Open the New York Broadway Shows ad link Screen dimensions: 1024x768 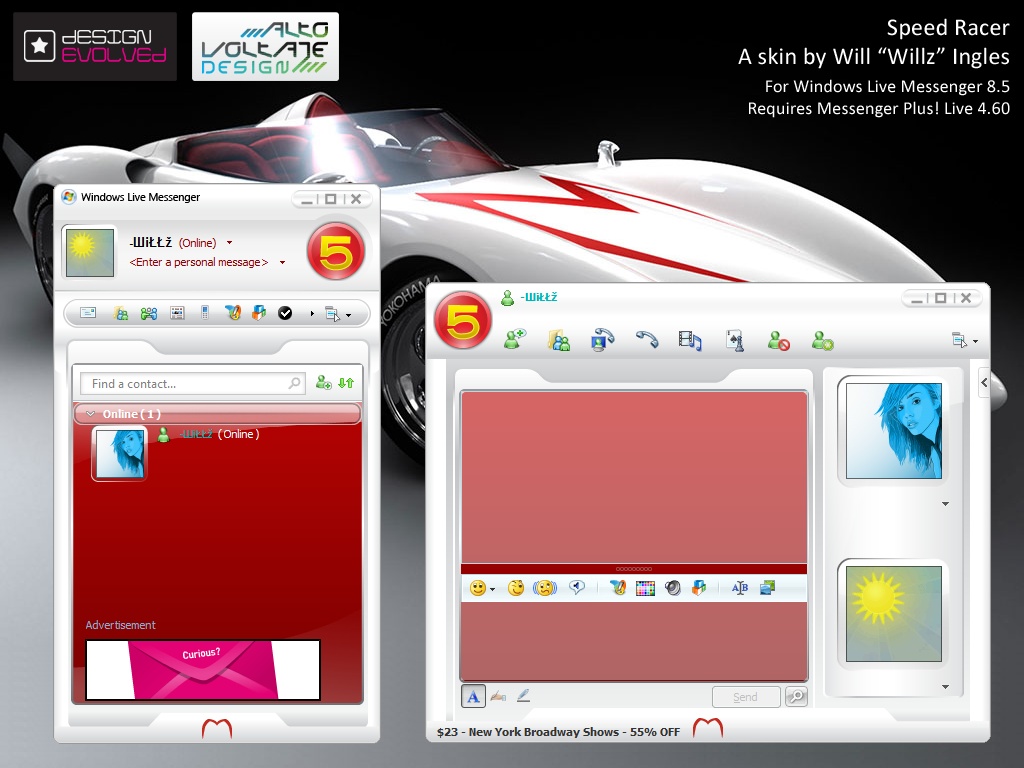pyautogui.click(x=558, y=732)
